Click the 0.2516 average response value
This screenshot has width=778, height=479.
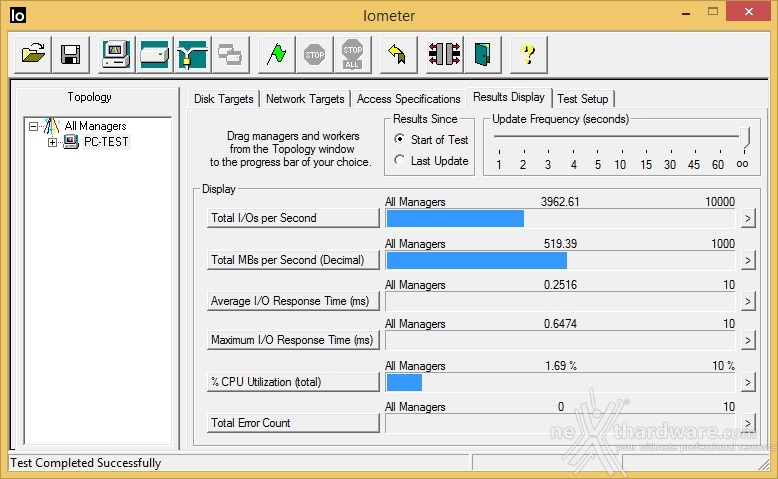pyautogui.click(x=560, y=285)
